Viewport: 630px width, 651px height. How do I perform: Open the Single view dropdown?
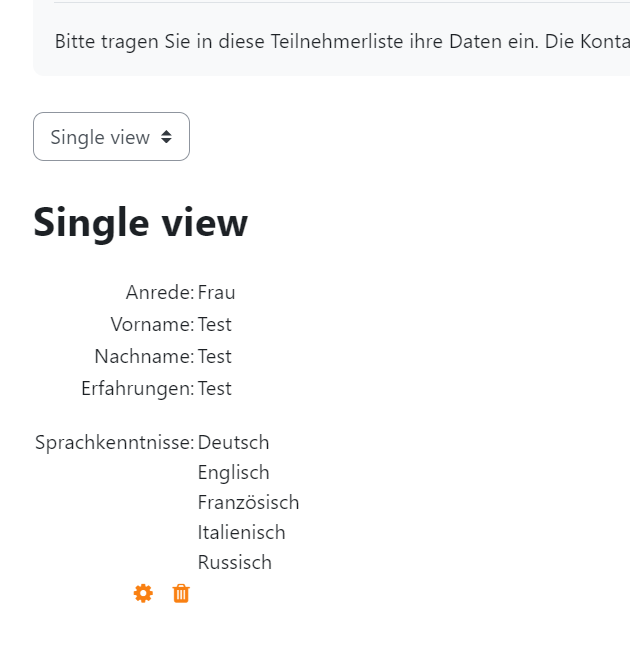(x=111, y=137)
